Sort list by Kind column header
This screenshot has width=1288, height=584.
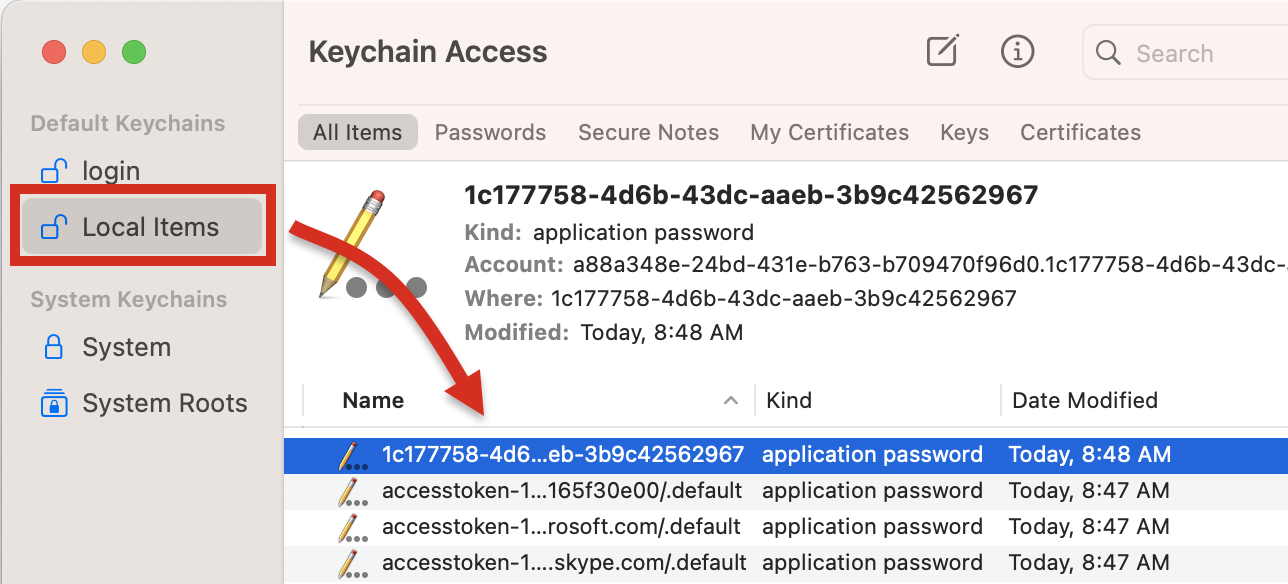(788, 401)
